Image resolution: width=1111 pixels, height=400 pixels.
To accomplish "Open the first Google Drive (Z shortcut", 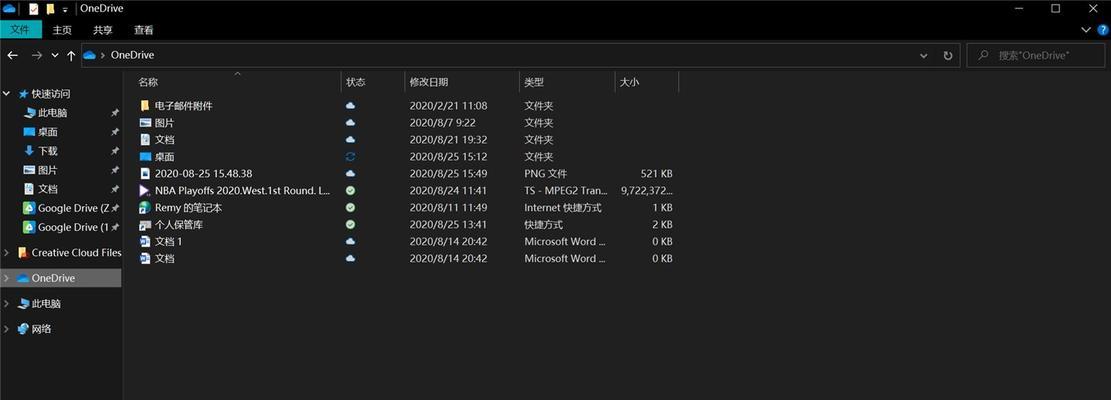I will coord(73,208).
